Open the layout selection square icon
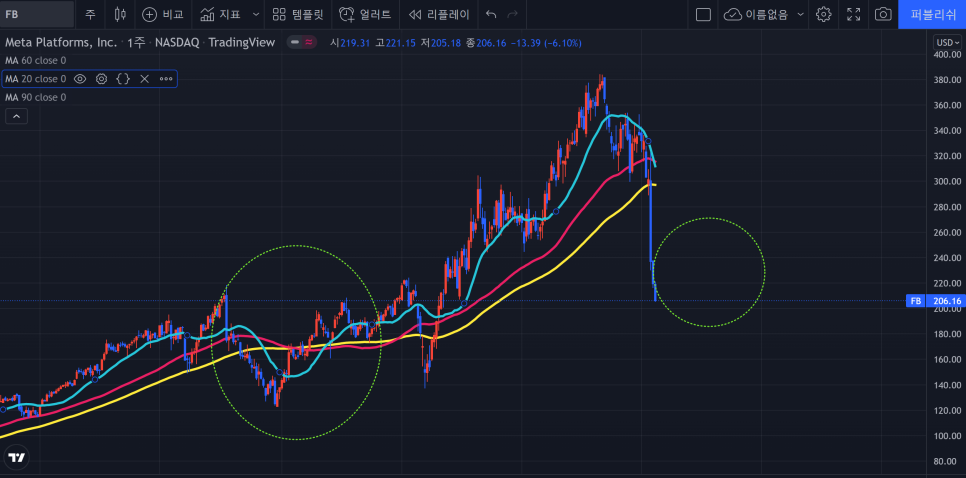The image size is (966, 478). point(704,14)
